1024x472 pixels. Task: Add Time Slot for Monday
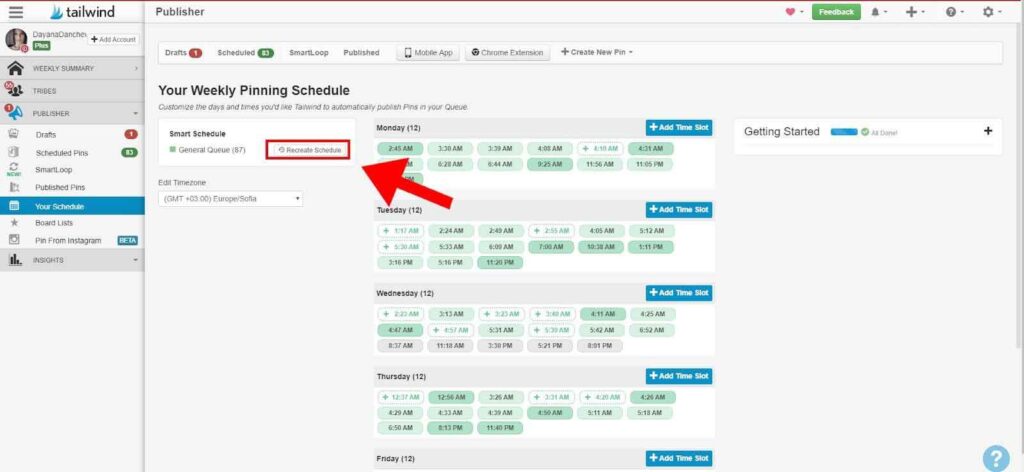[679, 127]
